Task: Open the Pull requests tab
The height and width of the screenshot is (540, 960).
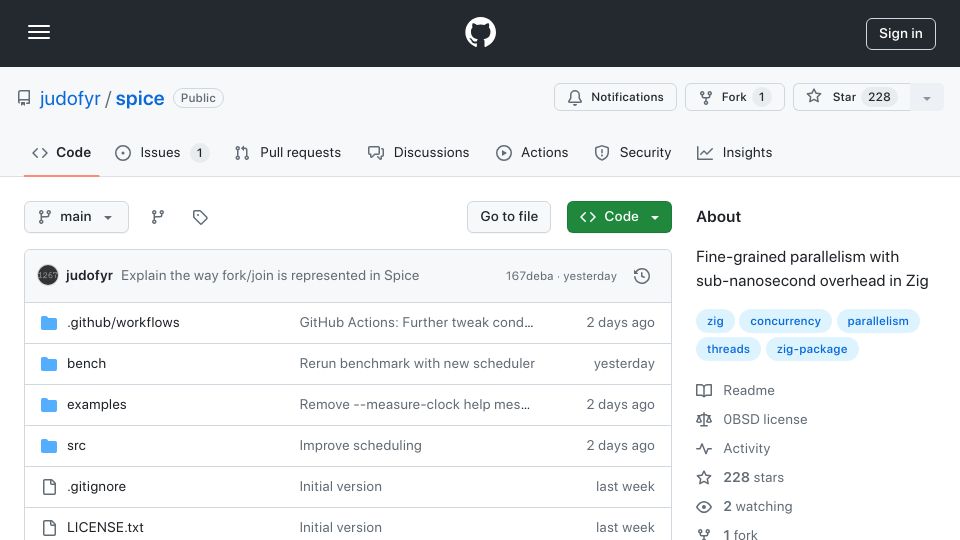Action: click(x=288, y=152)
